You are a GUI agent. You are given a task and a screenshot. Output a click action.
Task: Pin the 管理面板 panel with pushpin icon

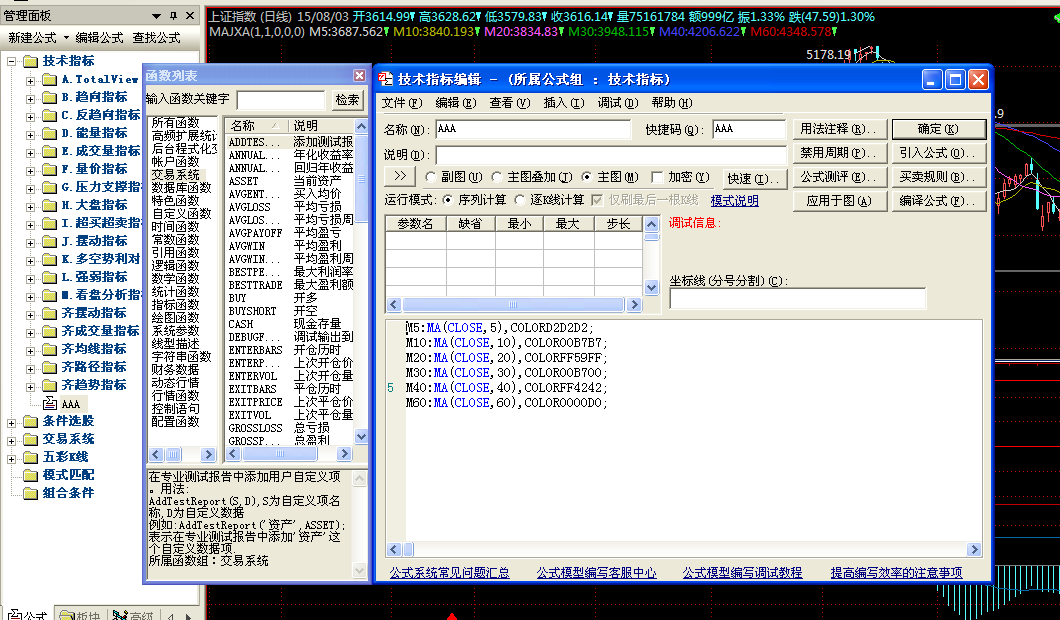point(173,16)
